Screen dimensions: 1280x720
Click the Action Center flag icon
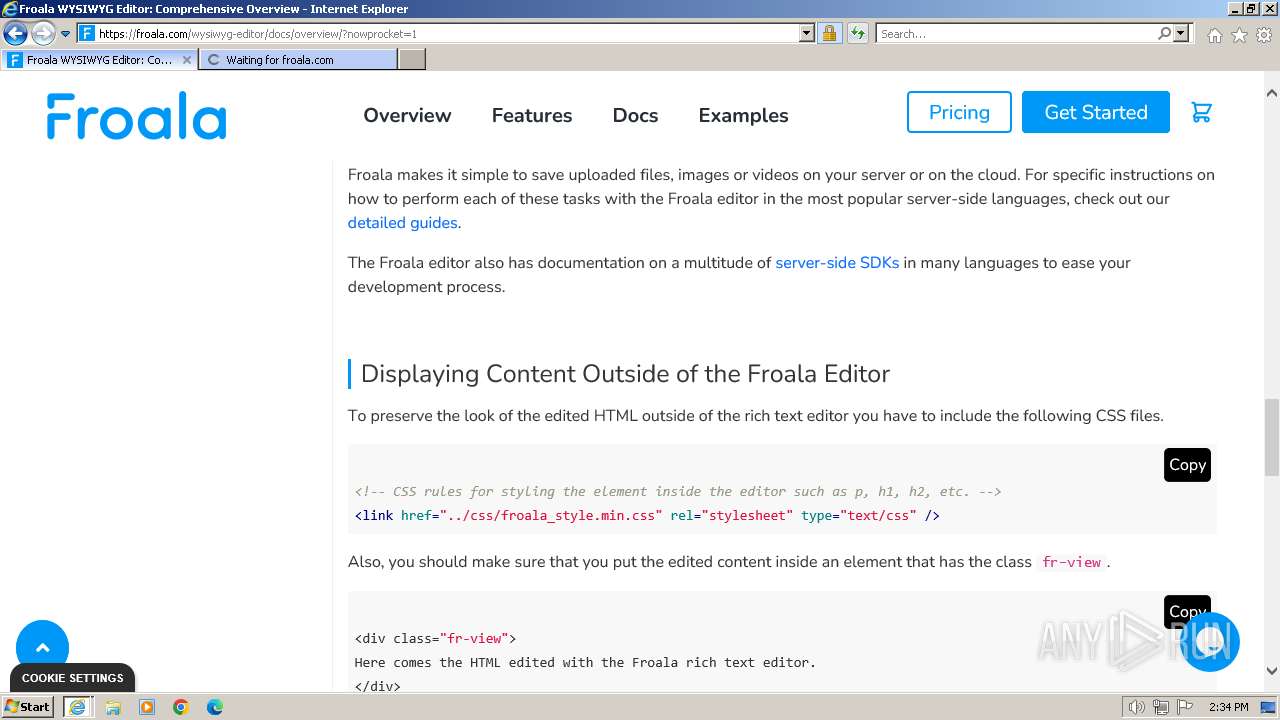tap(1184, 707)
